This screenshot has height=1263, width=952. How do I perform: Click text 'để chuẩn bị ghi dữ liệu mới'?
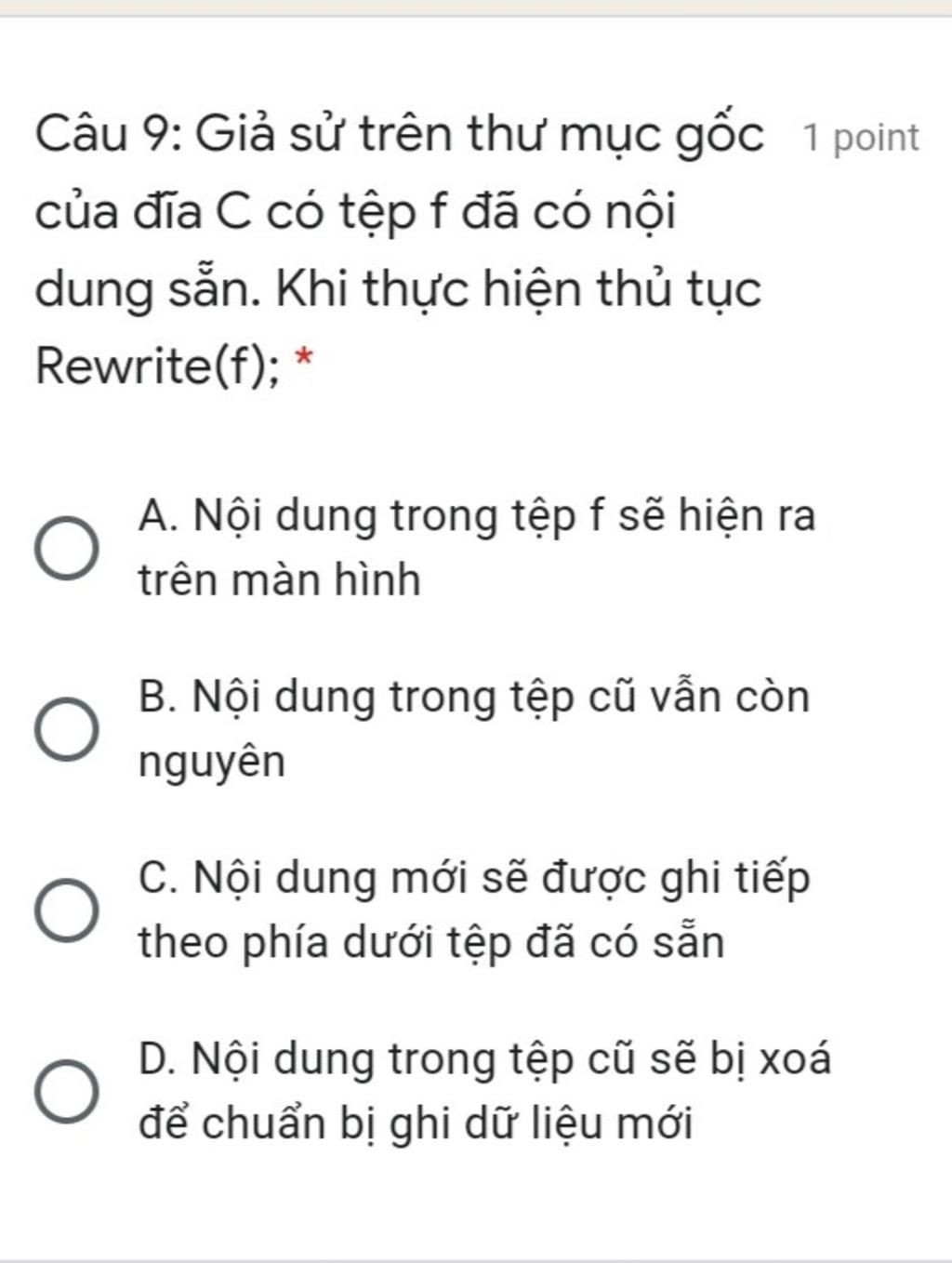point(416,1123)
